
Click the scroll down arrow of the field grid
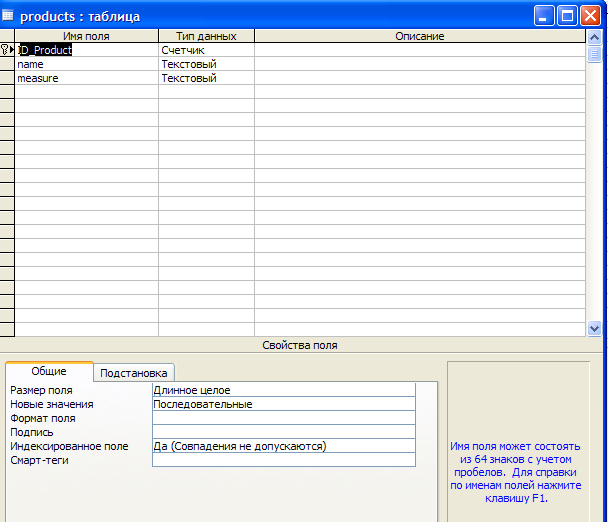click(x=594, y=328)
